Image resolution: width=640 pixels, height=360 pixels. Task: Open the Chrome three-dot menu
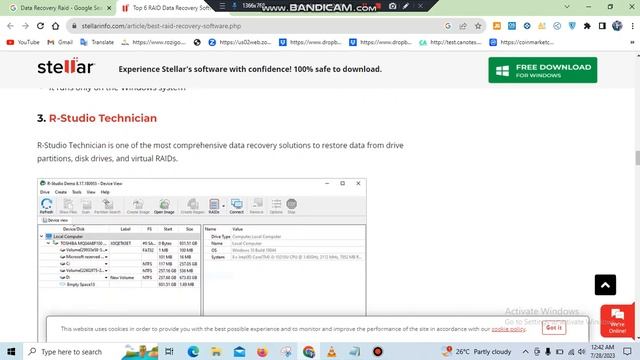(x=632, y=26)
